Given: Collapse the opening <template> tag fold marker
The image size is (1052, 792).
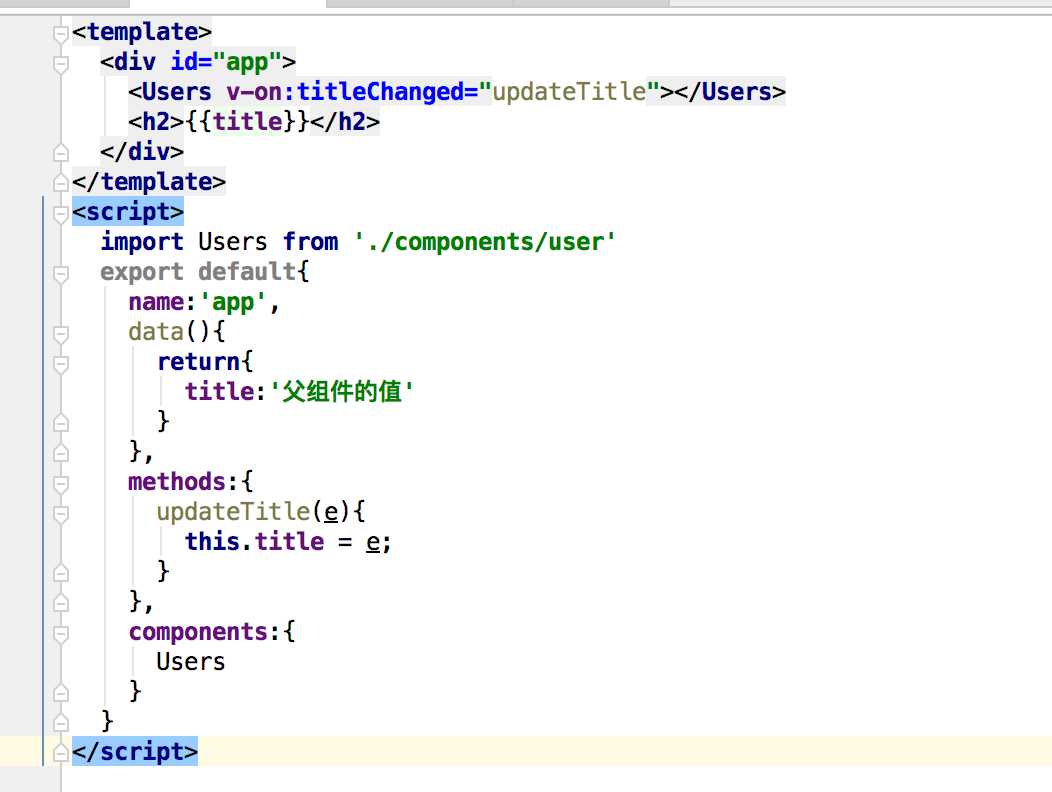Looking at the screenshot, I should pyautogui.click(x=60, y=33).
